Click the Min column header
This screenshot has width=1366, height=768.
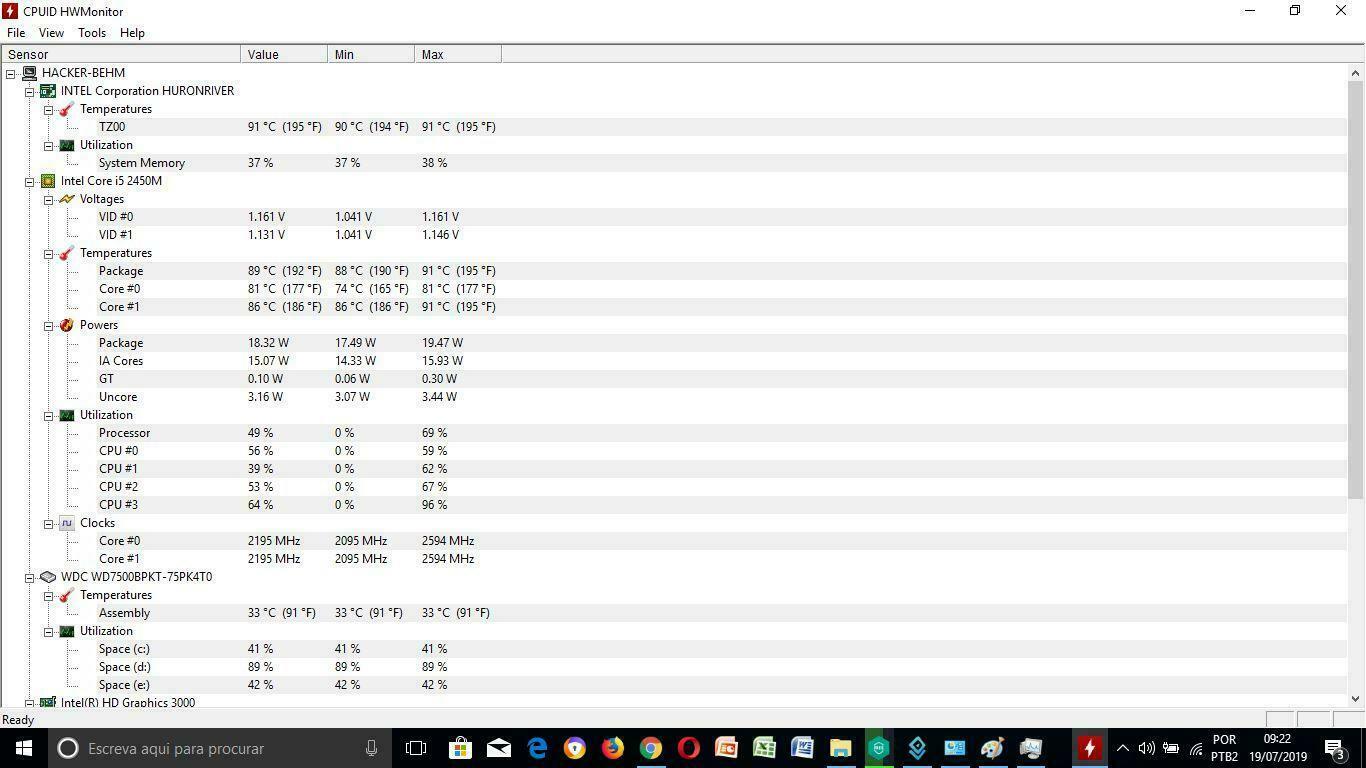tap(371, 54)
